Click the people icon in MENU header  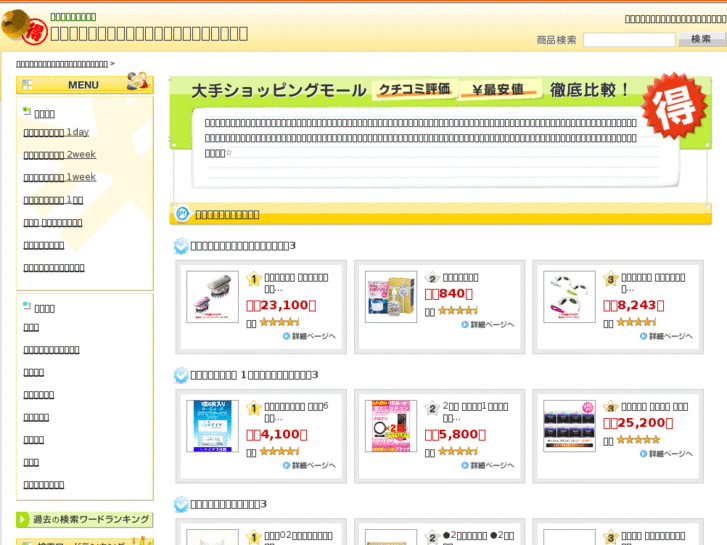138,81
